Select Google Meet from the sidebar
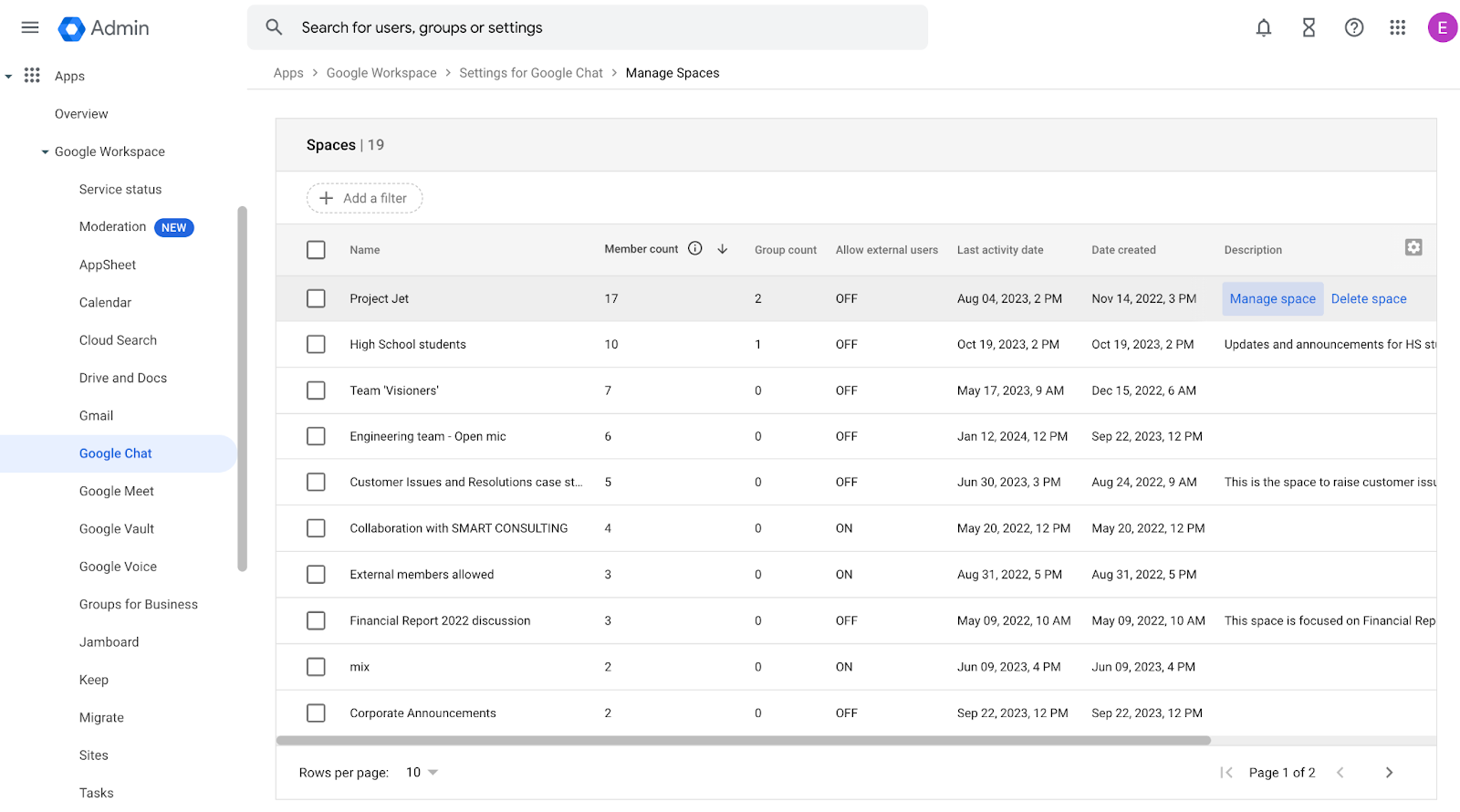Screen dimensions: 1460x812 [x=116, y=491]
